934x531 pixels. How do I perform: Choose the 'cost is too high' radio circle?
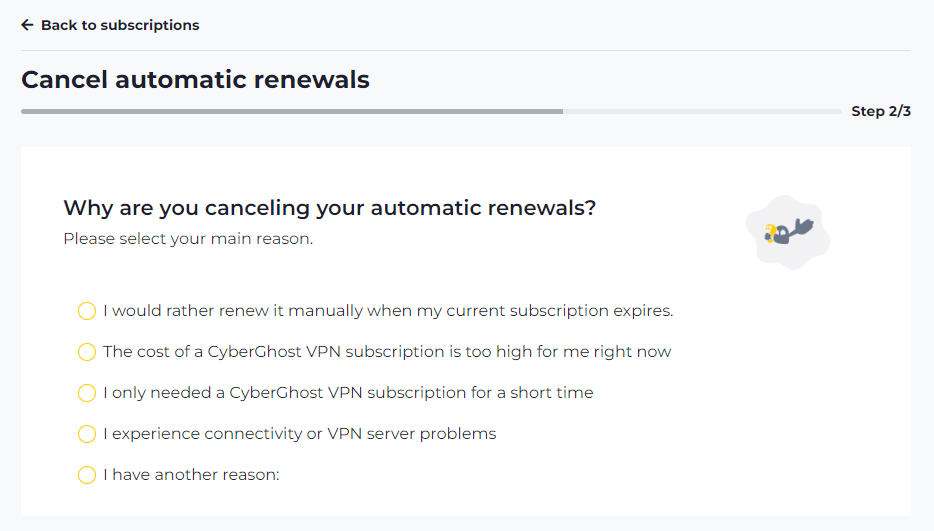coord(87,352)
